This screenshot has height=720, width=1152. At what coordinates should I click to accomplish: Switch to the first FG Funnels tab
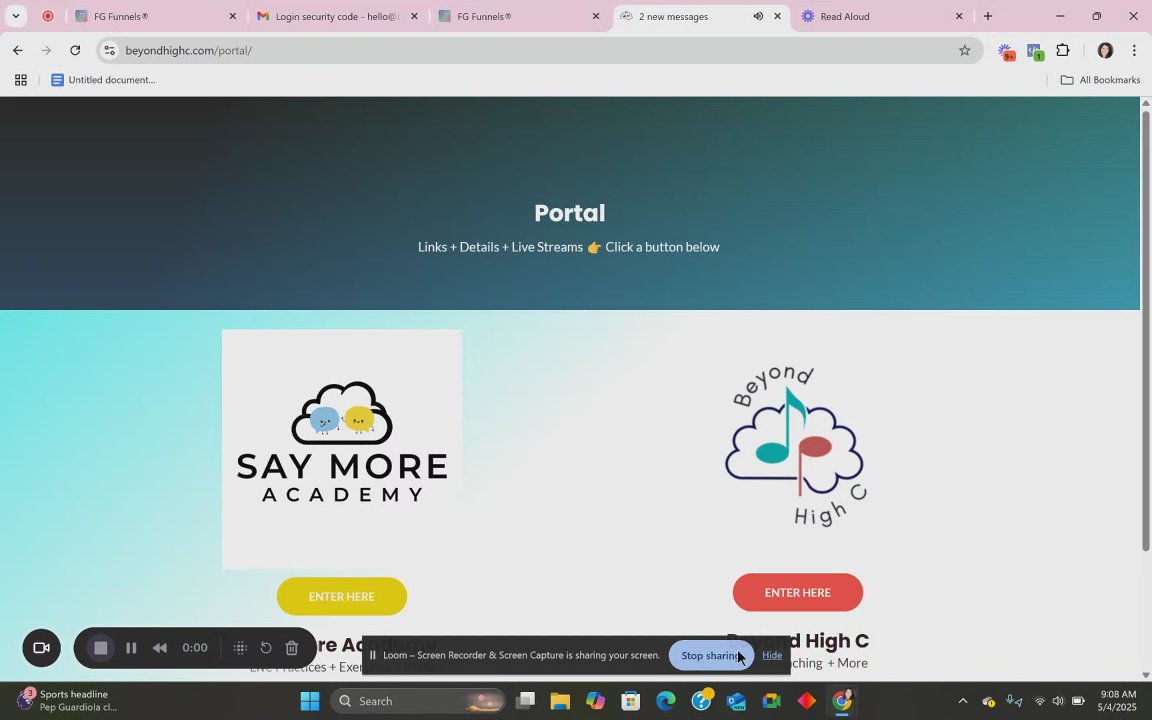156,16
